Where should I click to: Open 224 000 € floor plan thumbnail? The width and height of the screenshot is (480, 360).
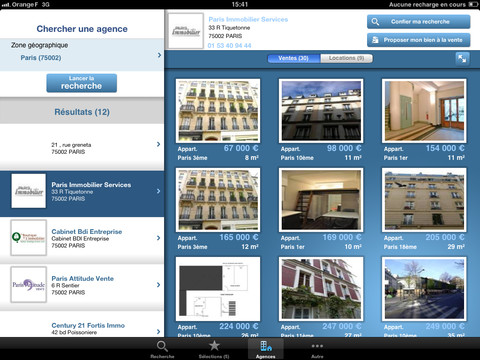point(218,289)
